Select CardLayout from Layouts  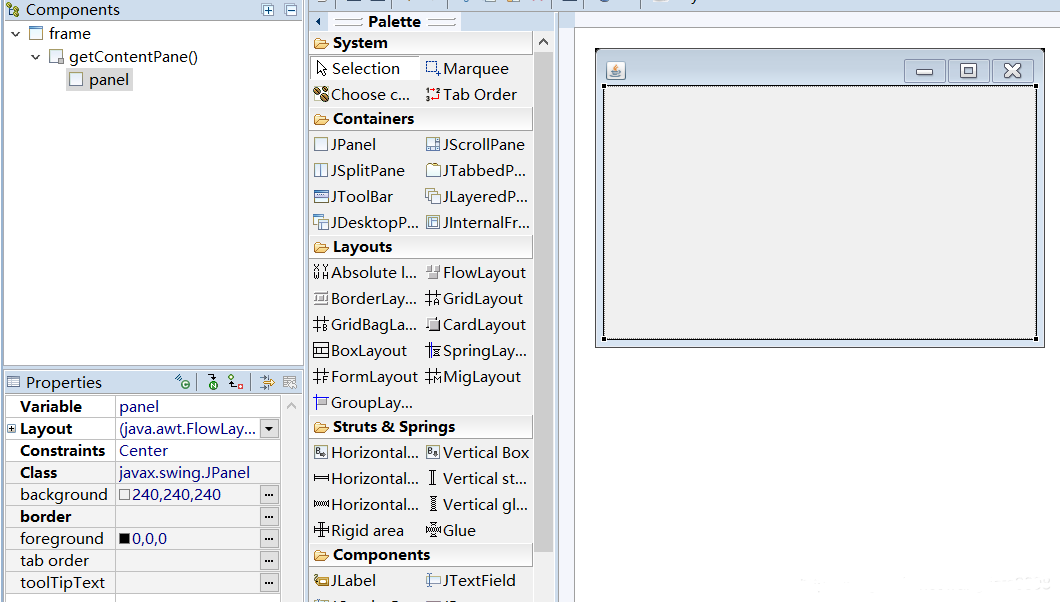pyautogui.click(x=476, y=325)
